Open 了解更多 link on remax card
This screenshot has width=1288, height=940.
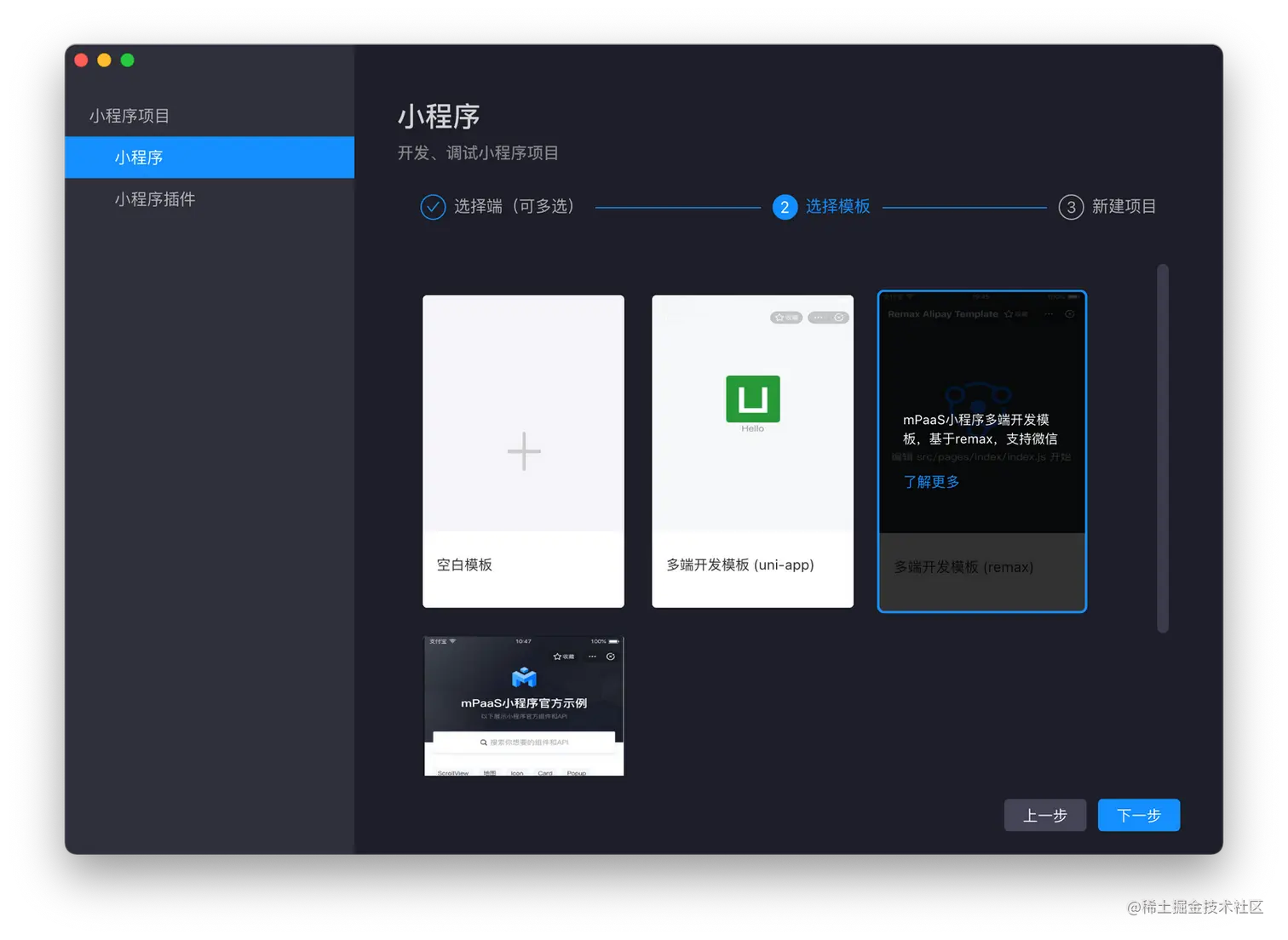(931, 482)
